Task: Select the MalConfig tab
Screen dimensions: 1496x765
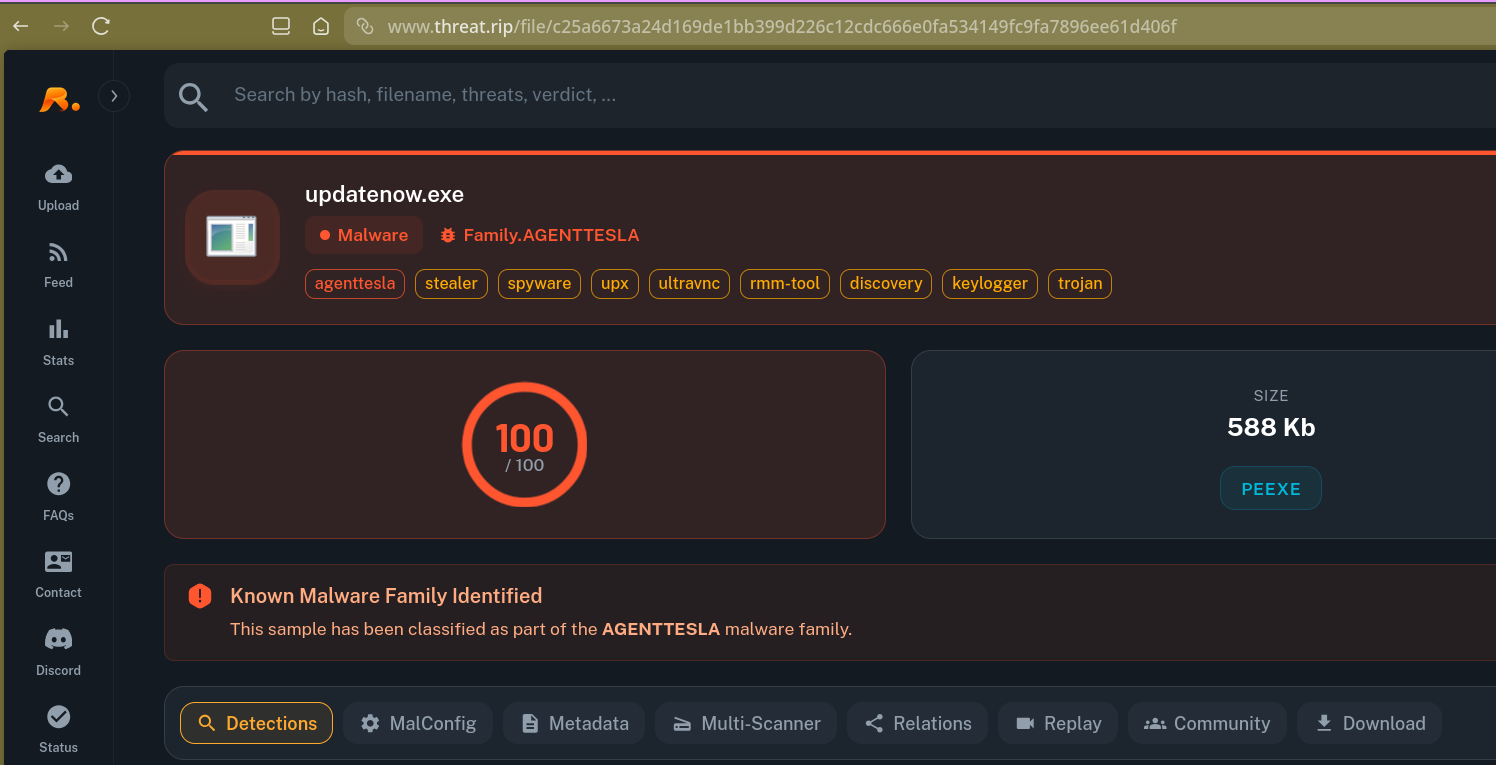Action: tap(417, 723)
